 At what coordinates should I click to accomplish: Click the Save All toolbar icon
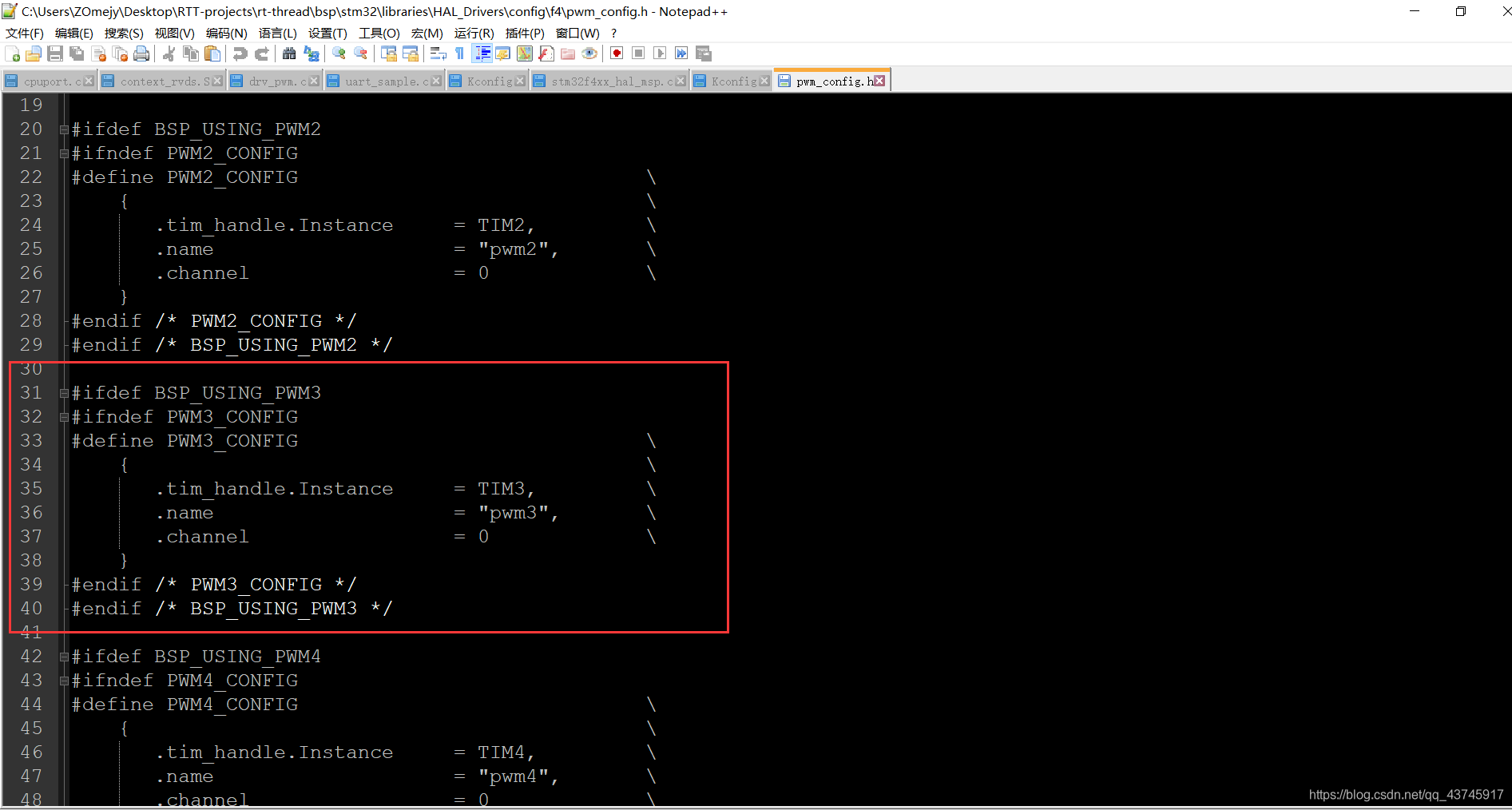pyautogui.click(x=77, y=54)
